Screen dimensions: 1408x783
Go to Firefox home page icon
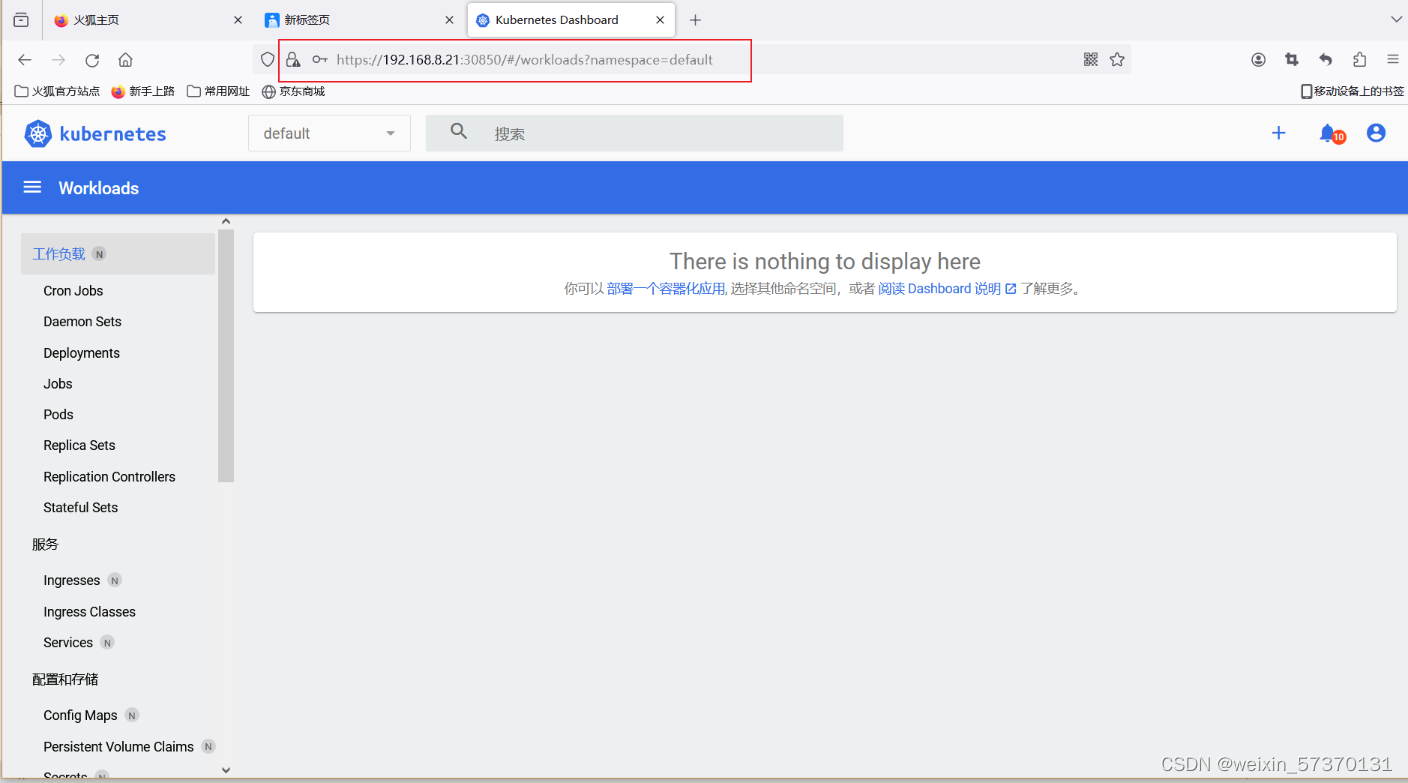pyautogui.click(x=125, y=60)
